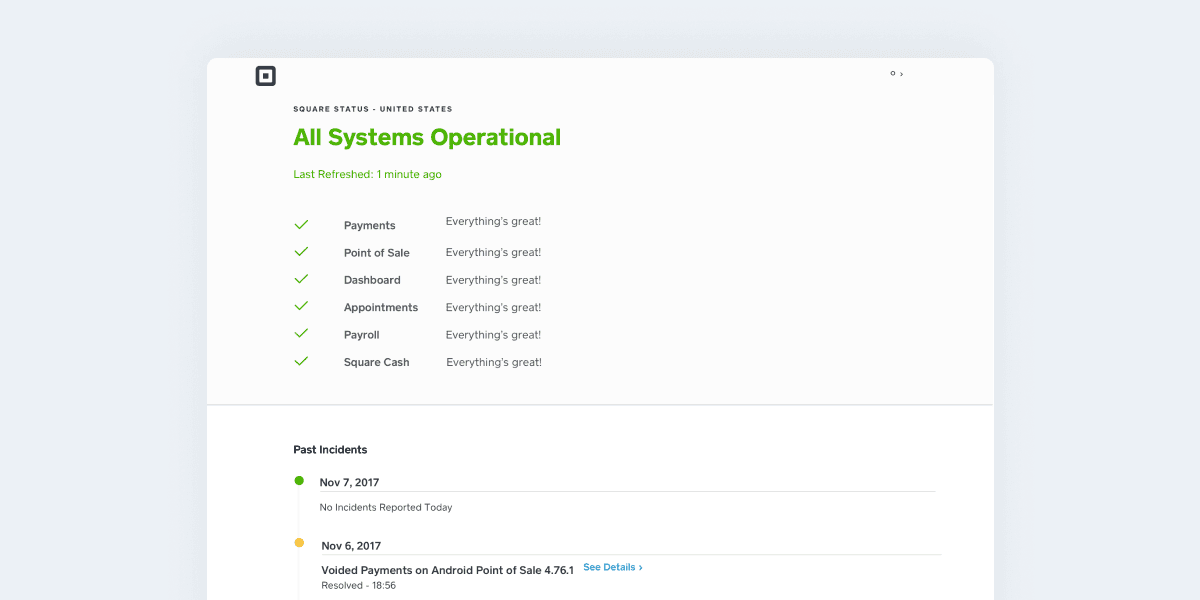Select the Past Incidents section header
The width and height of the screenshot is (1200, 600).
[331, 449]
